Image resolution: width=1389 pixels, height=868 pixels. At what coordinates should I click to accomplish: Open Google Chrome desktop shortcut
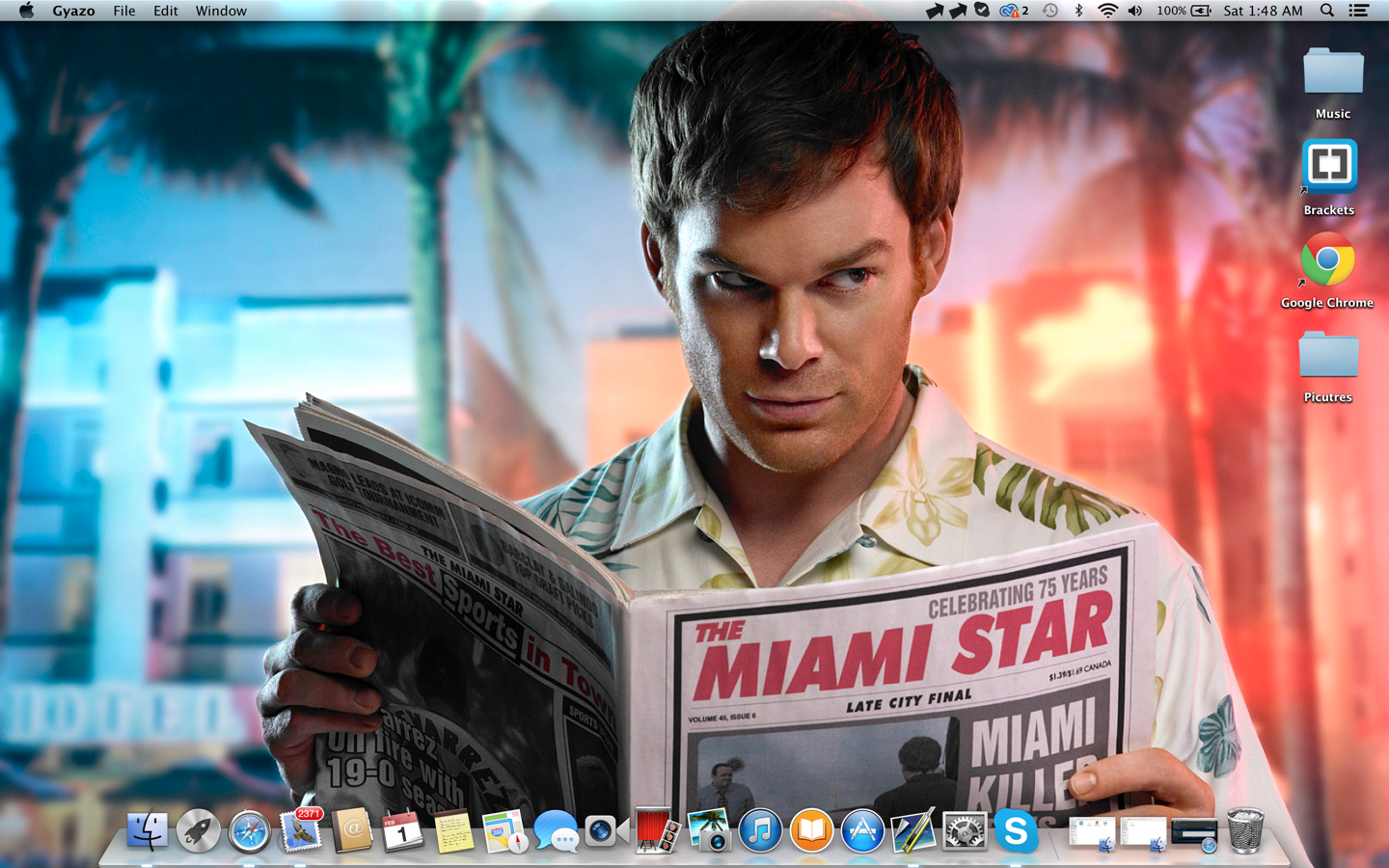click(1327, 271)
